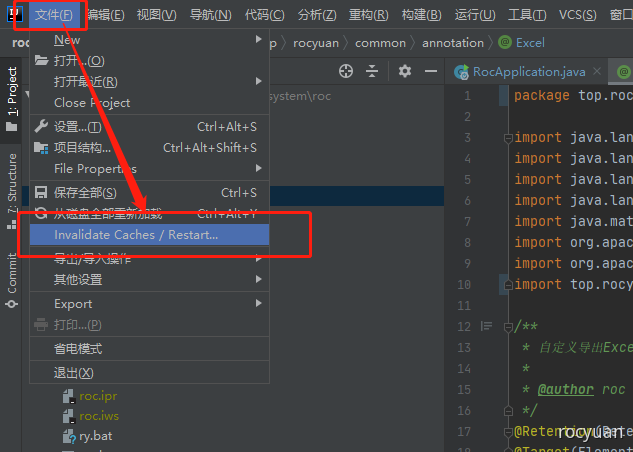Expand 其他设置 submenu
This screenshot has height=452, width=633.
click(x=149, y=279)
